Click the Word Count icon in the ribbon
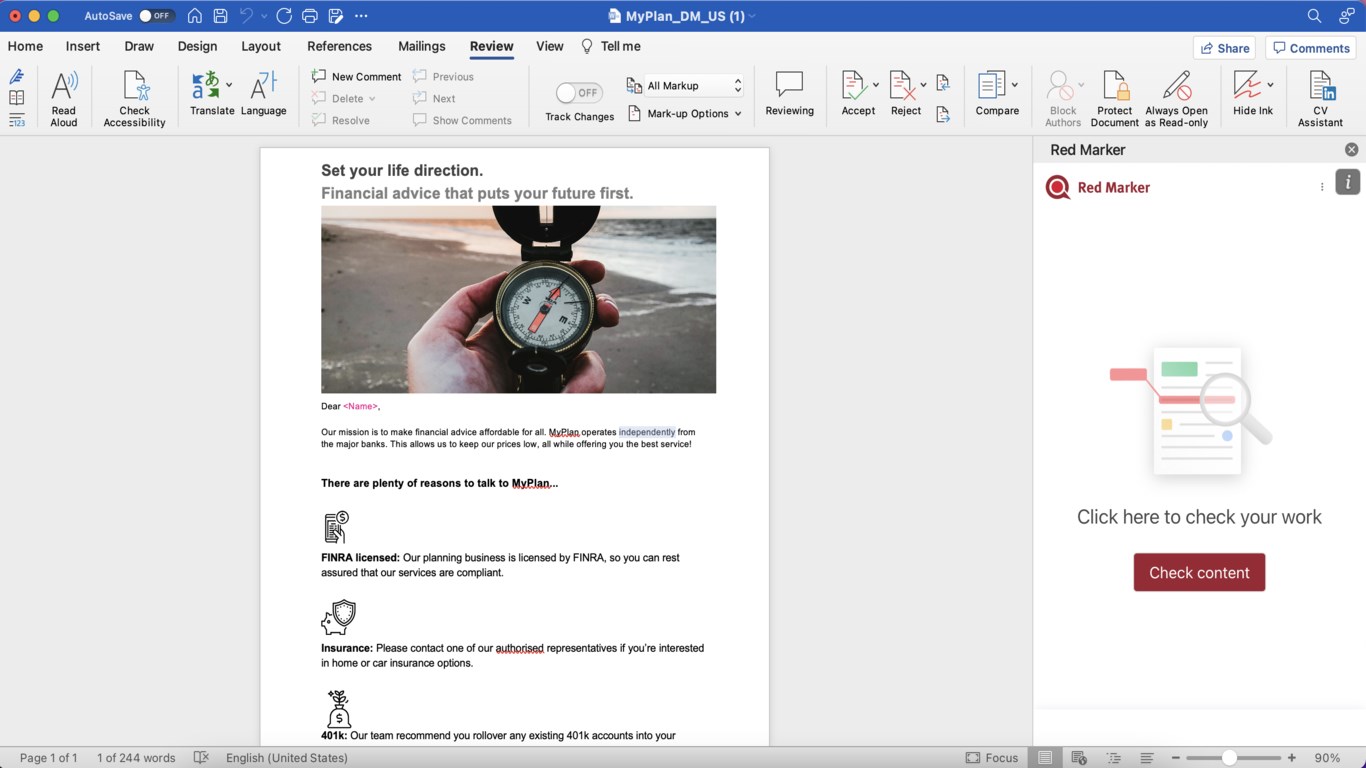Viewport: 1366px width, 768px height. 17,120
